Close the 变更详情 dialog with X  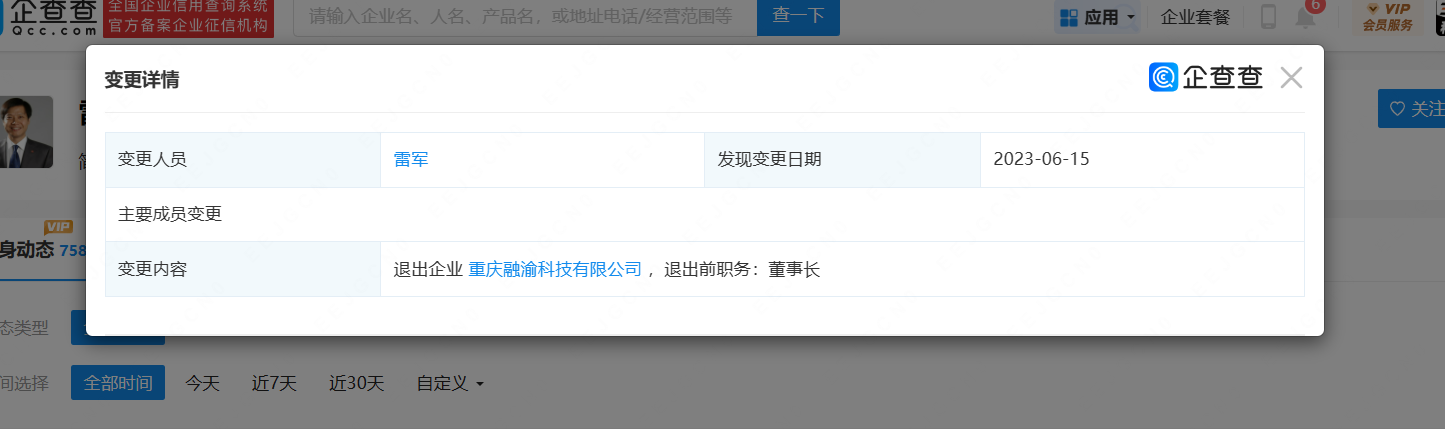1291,78
